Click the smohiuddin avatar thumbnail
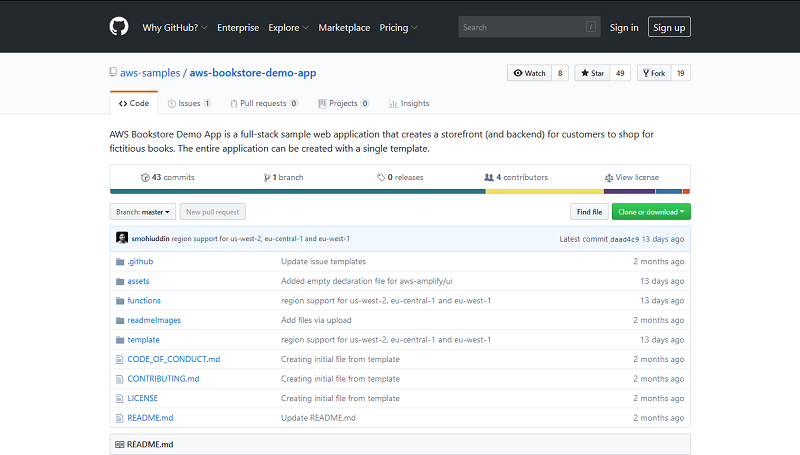This screenshot has width=800, height=455. pos(122,238)
